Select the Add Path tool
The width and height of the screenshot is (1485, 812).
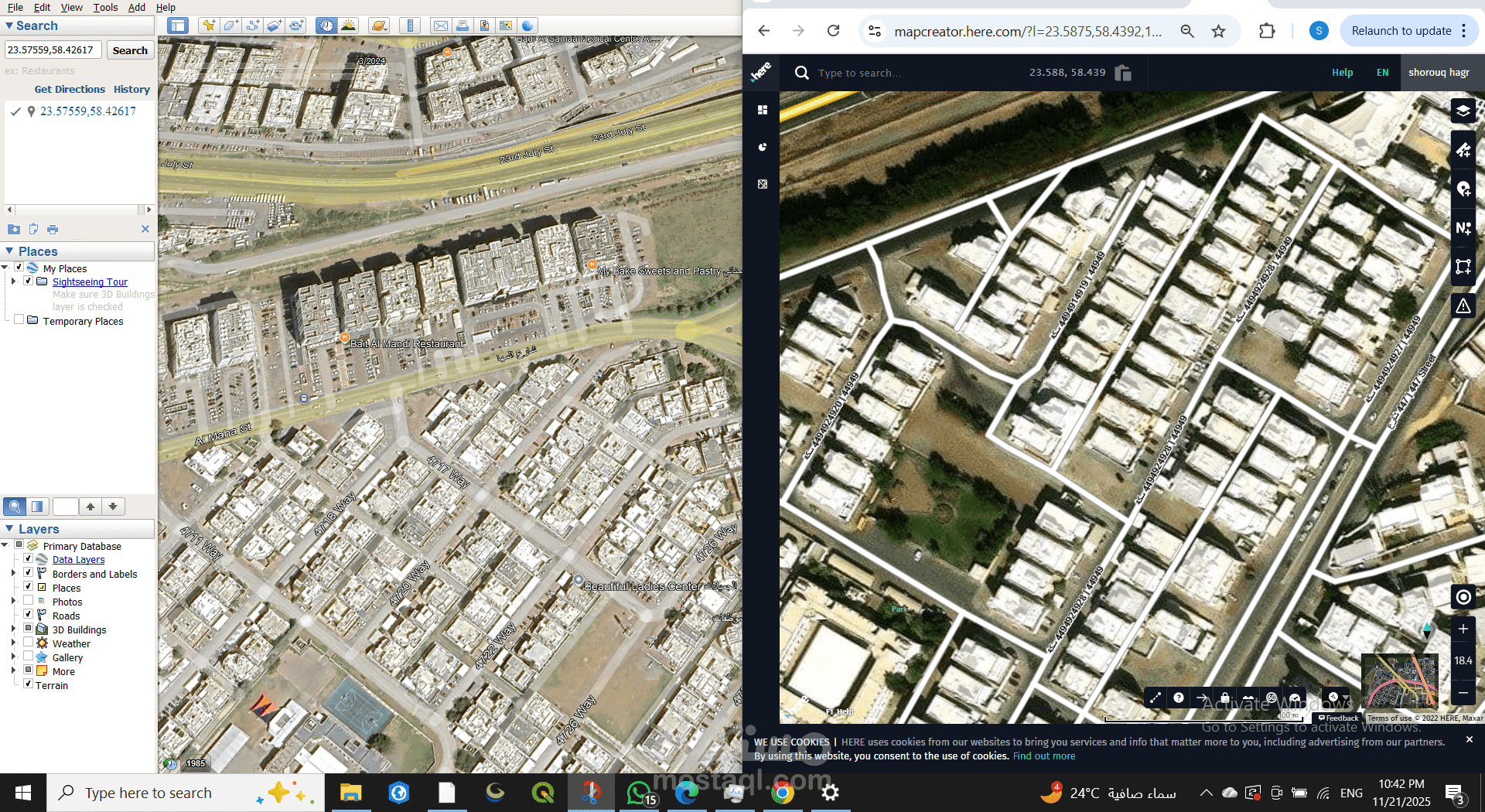coord(252,26)
